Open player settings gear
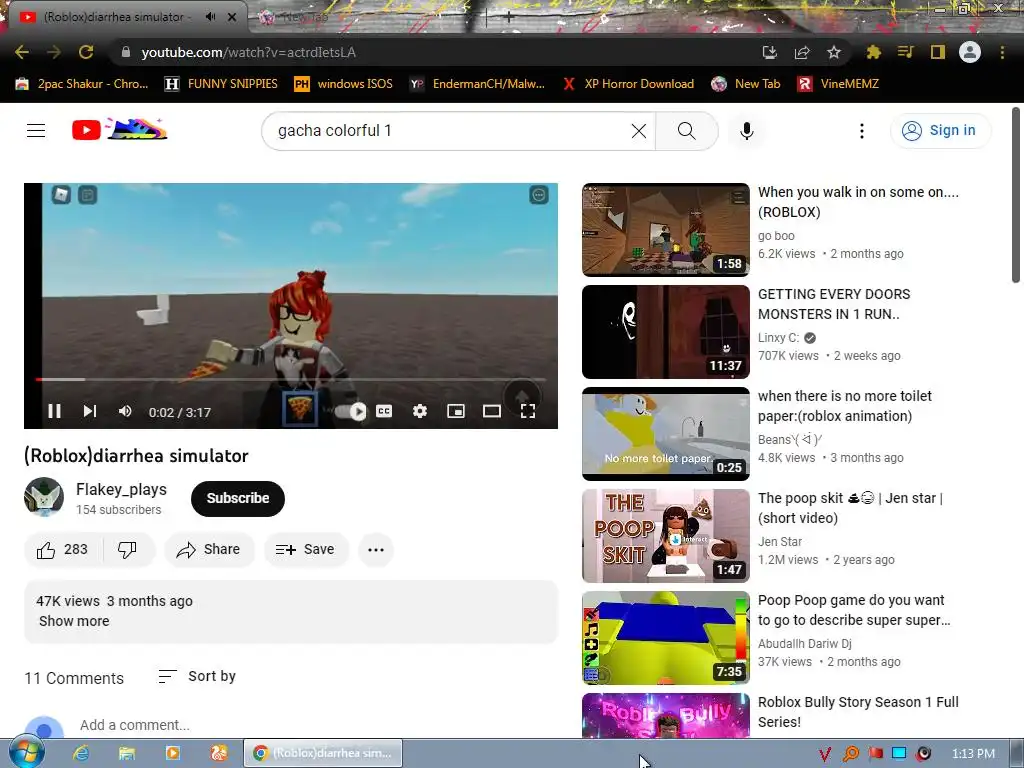1024x768 pixels. (x=420, y=411)
